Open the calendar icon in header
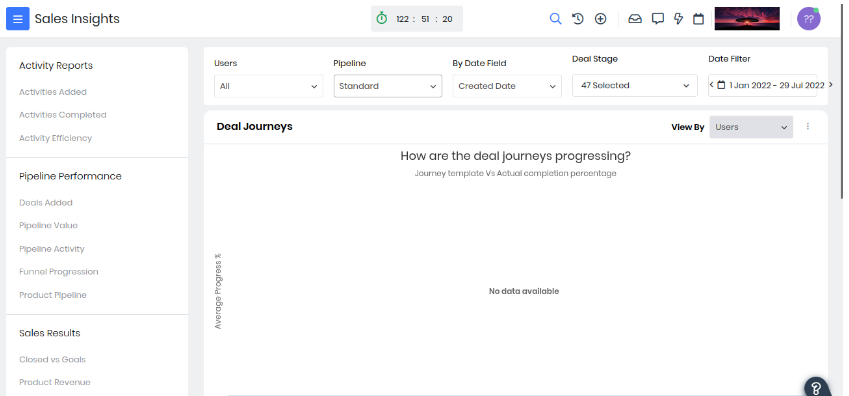The image size is (849, 396). coord(699,19)
